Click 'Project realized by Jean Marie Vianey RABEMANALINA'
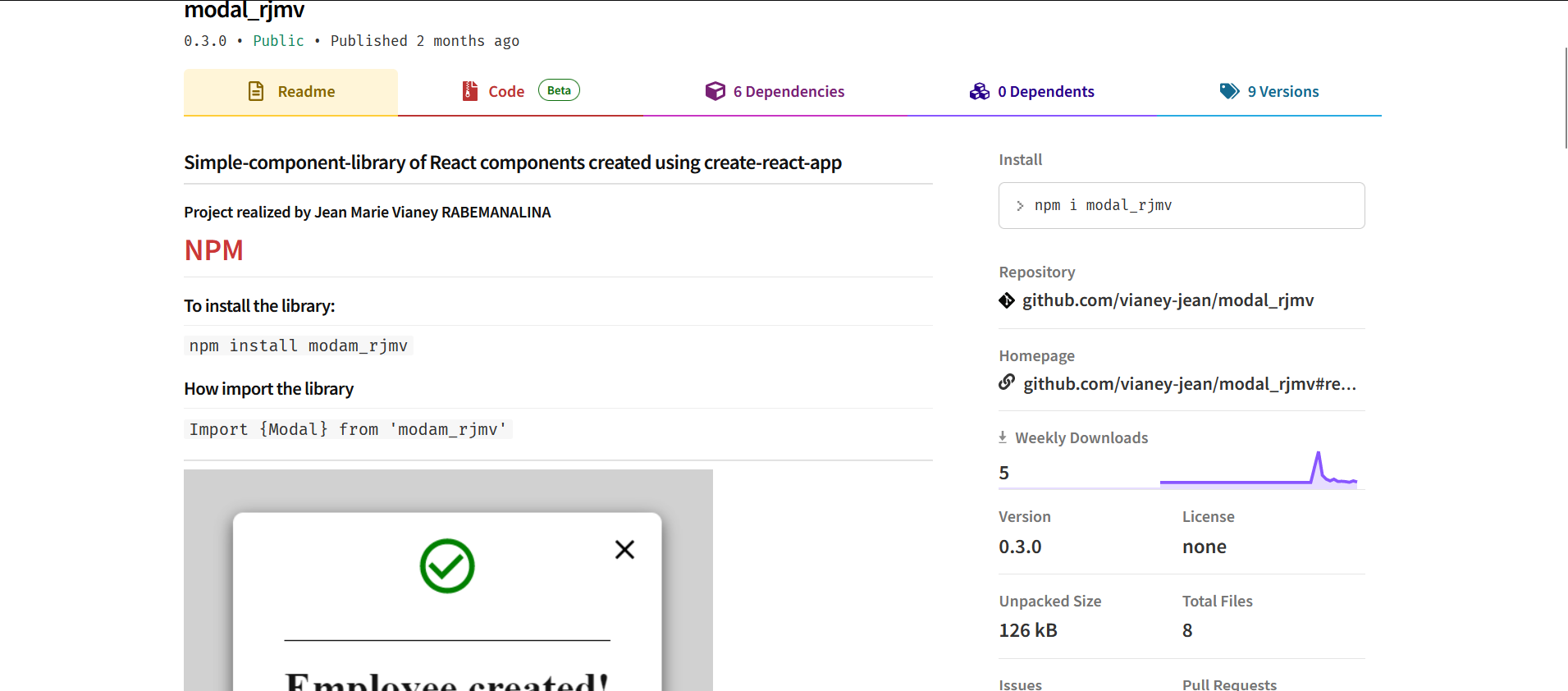Screen dimensions: 1568x691 (x=368, y=213)
